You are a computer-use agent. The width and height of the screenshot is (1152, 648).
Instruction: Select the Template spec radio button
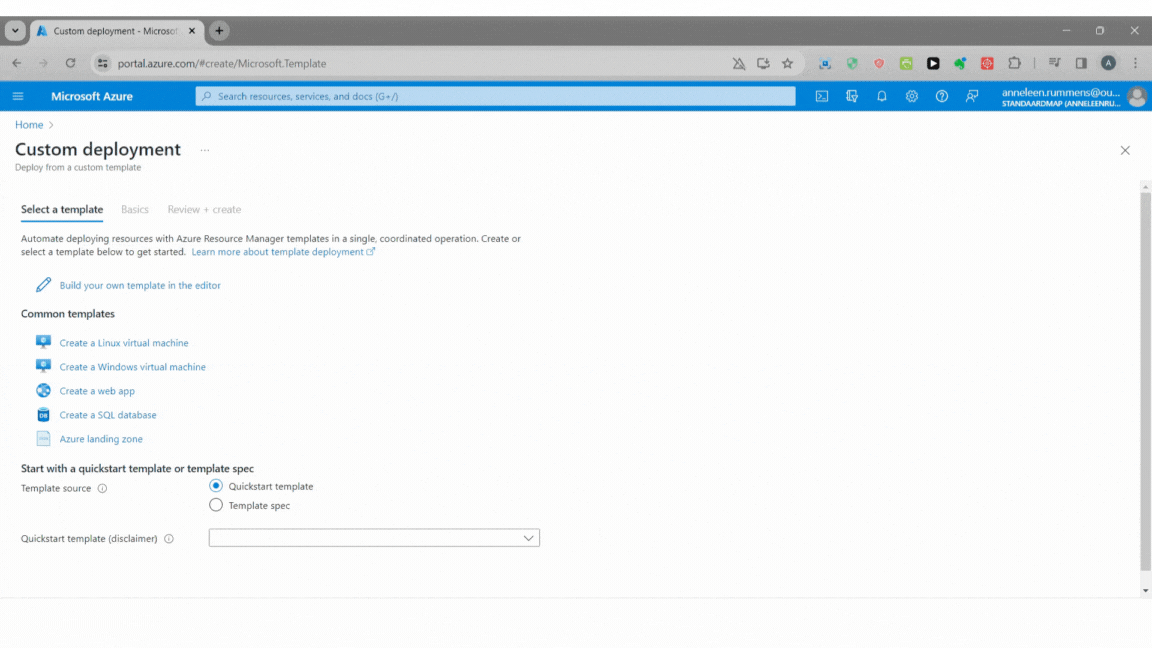tap(216, 505)
